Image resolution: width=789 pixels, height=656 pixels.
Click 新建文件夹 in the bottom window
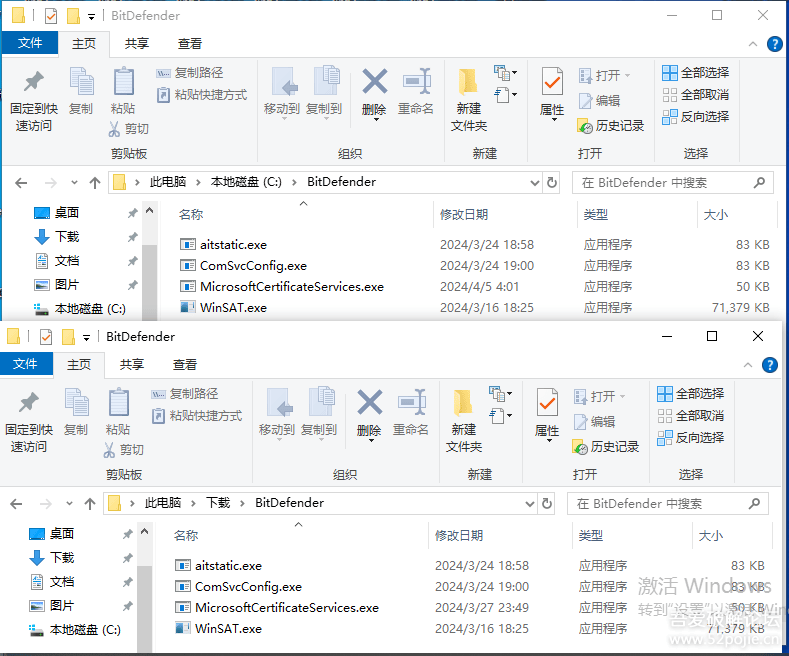(464, 422)
